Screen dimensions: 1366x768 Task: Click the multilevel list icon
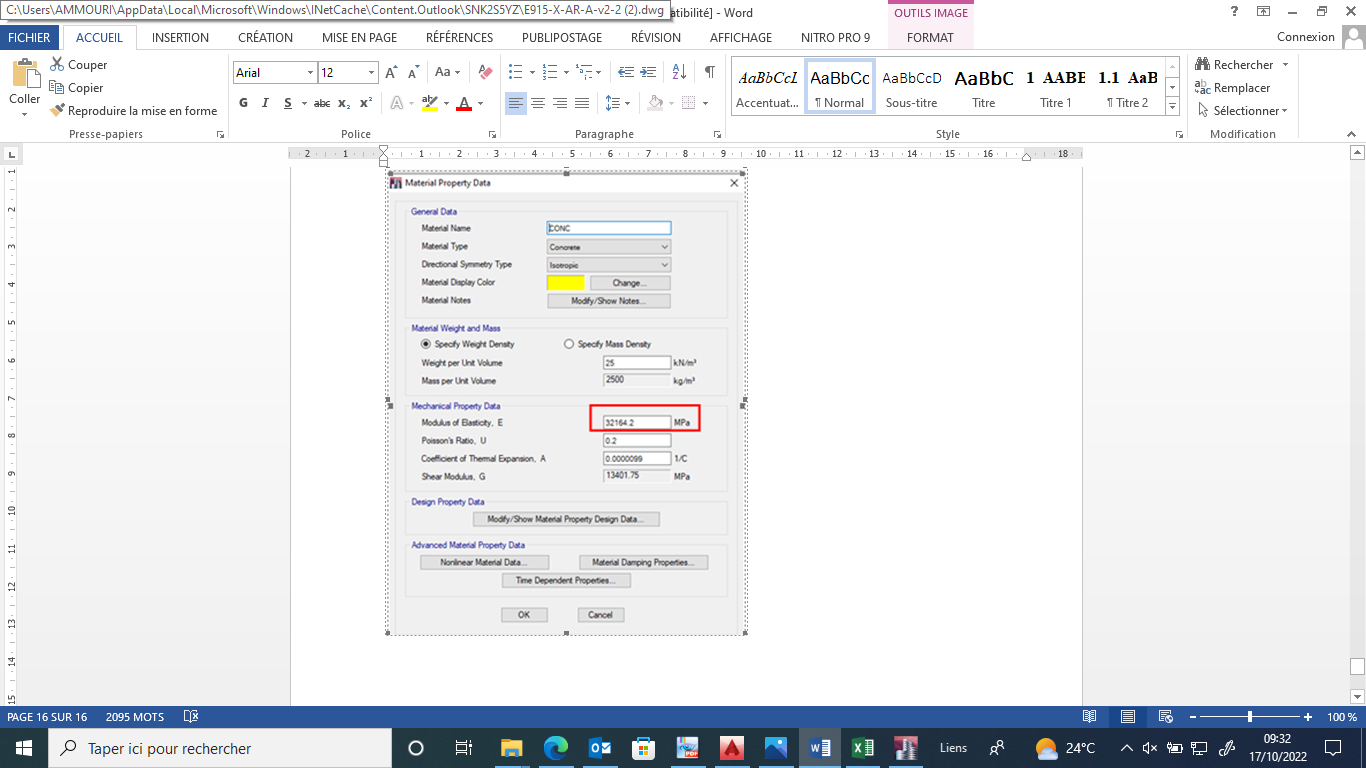[583, 73]
